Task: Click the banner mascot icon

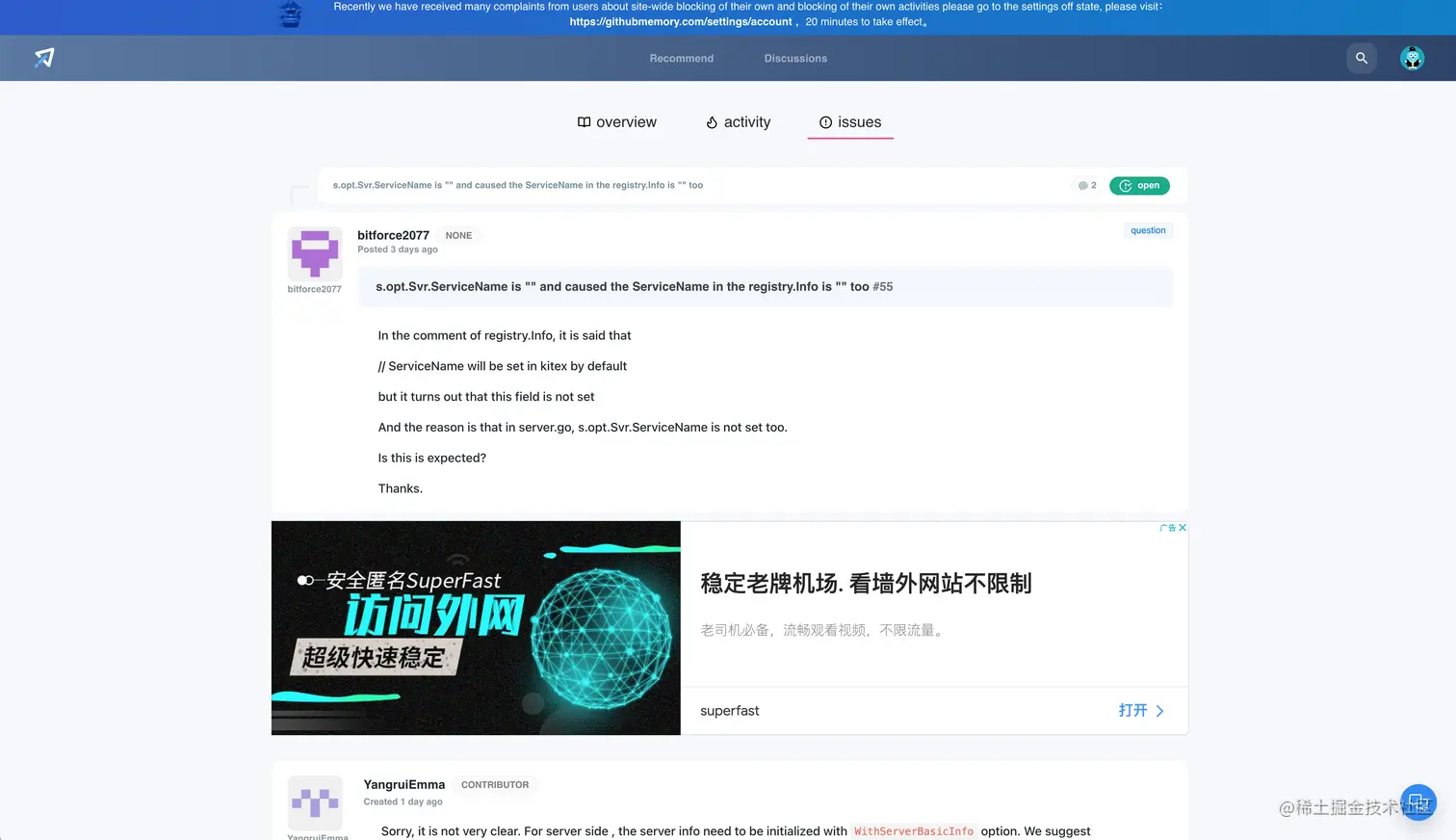Action: point(290,14)
